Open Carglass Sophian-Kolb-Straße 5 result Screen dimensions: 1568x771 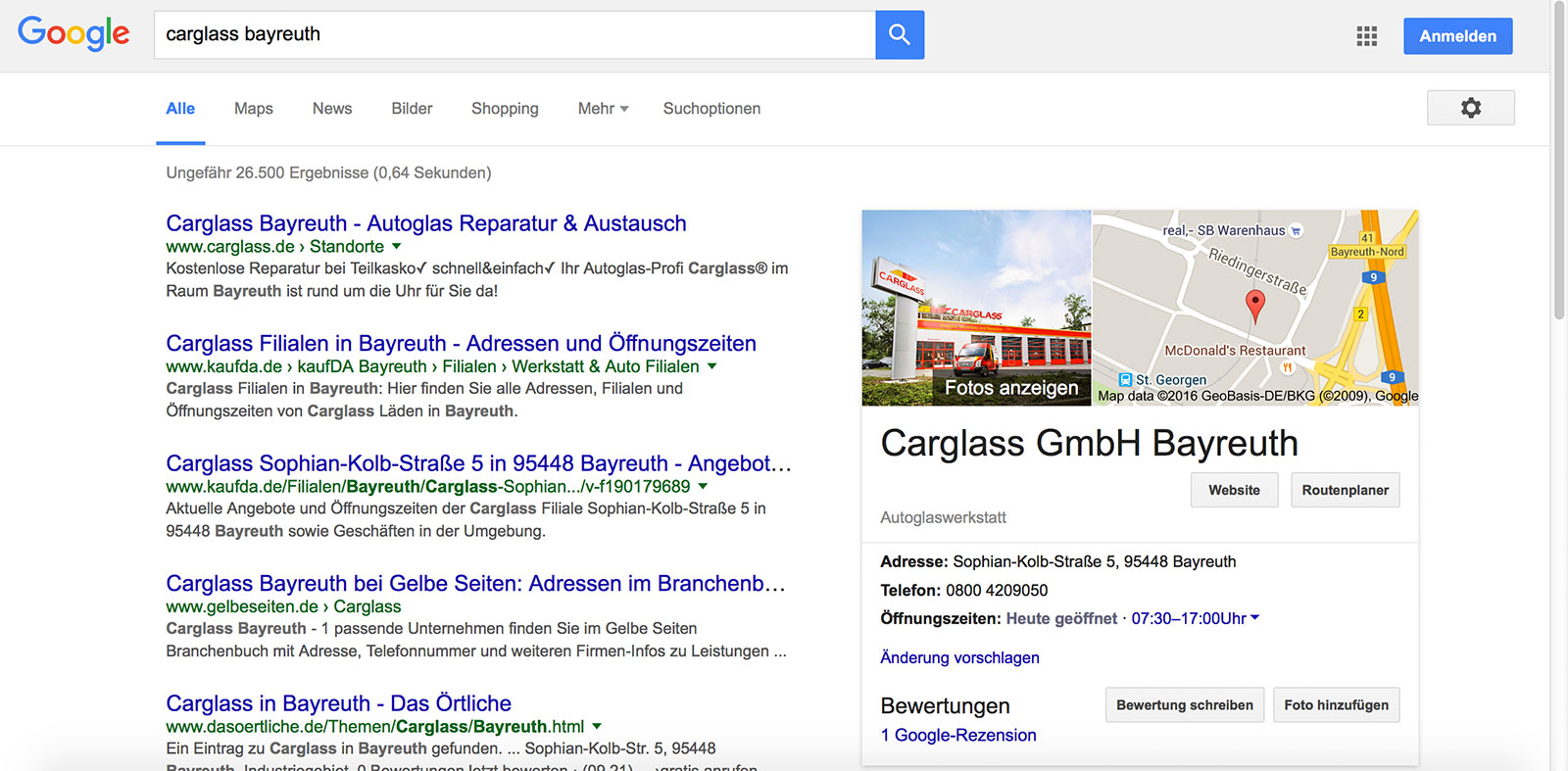(x=478, y=463)
